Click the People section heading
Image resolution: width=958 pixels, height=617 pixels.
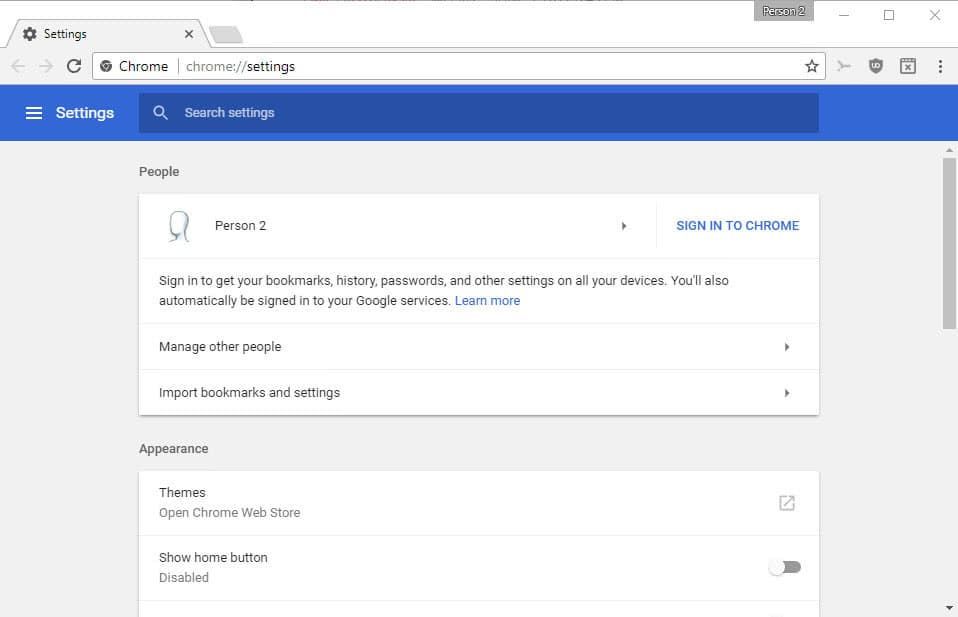click(x=159, y=172)
